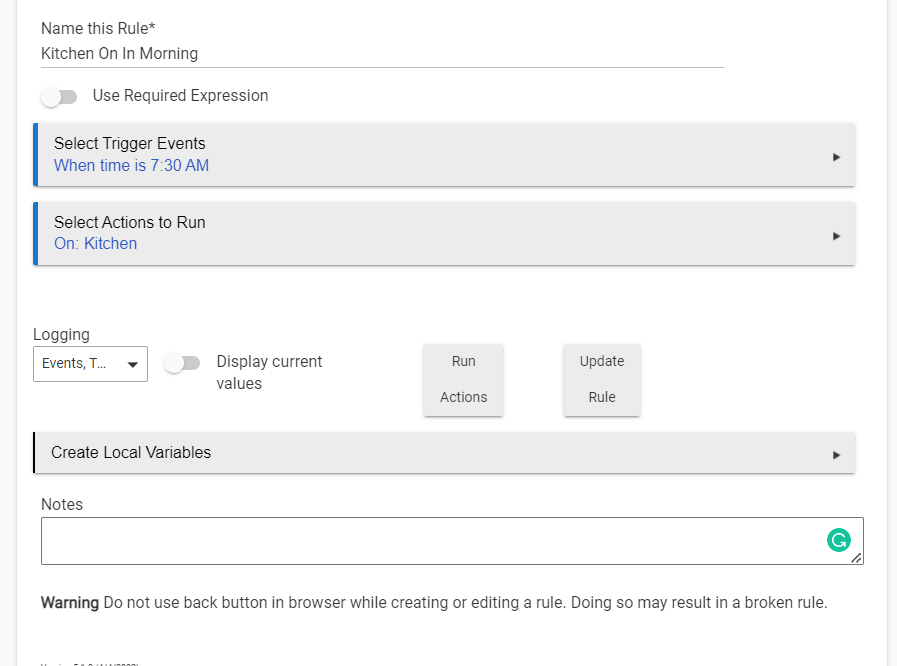Click the 'Use Required Expression' label text

click(x=181, y=96)
